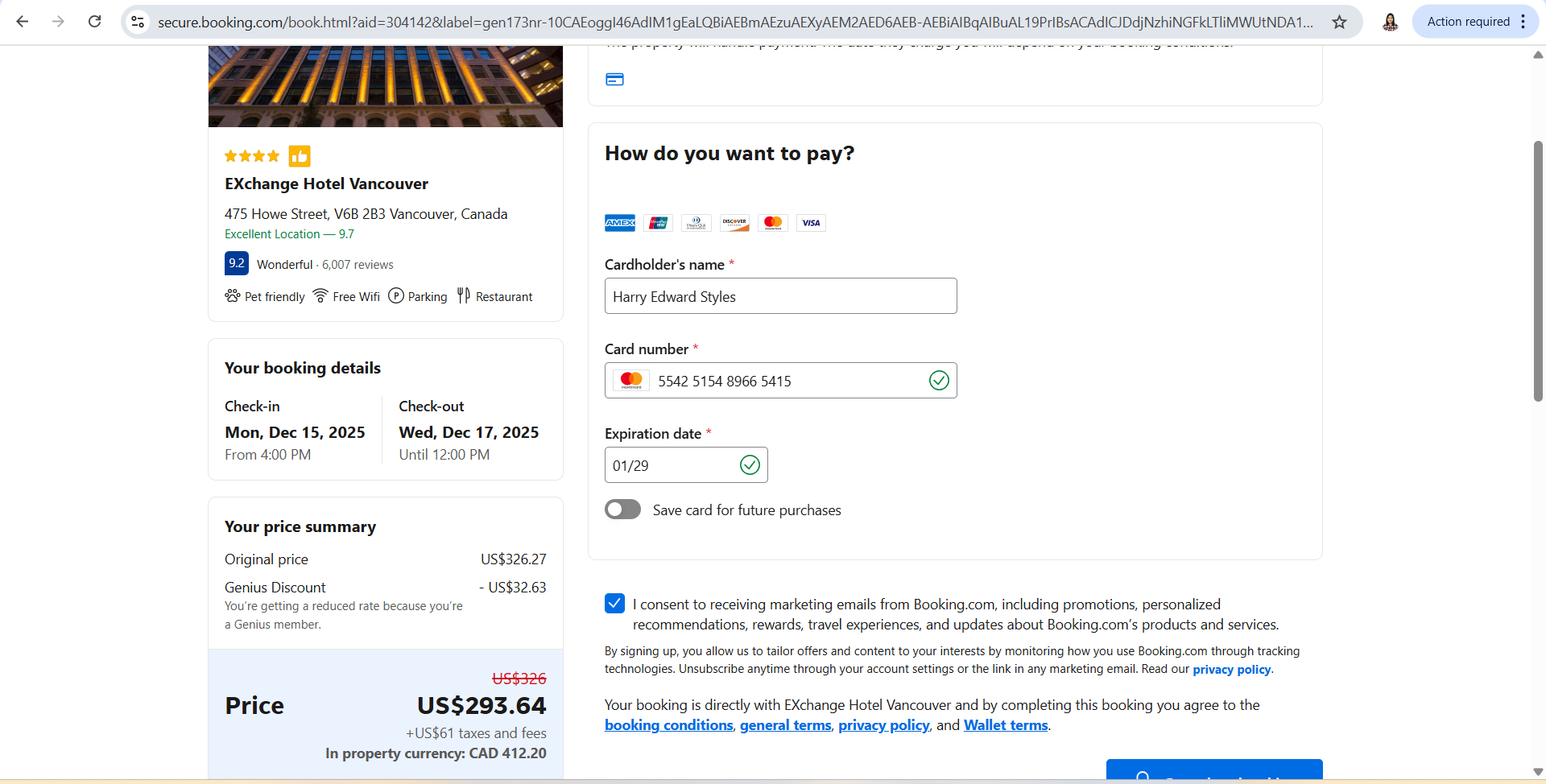Go back to the previous page
Screen dimensions: 1546x784
click(23, 22)
